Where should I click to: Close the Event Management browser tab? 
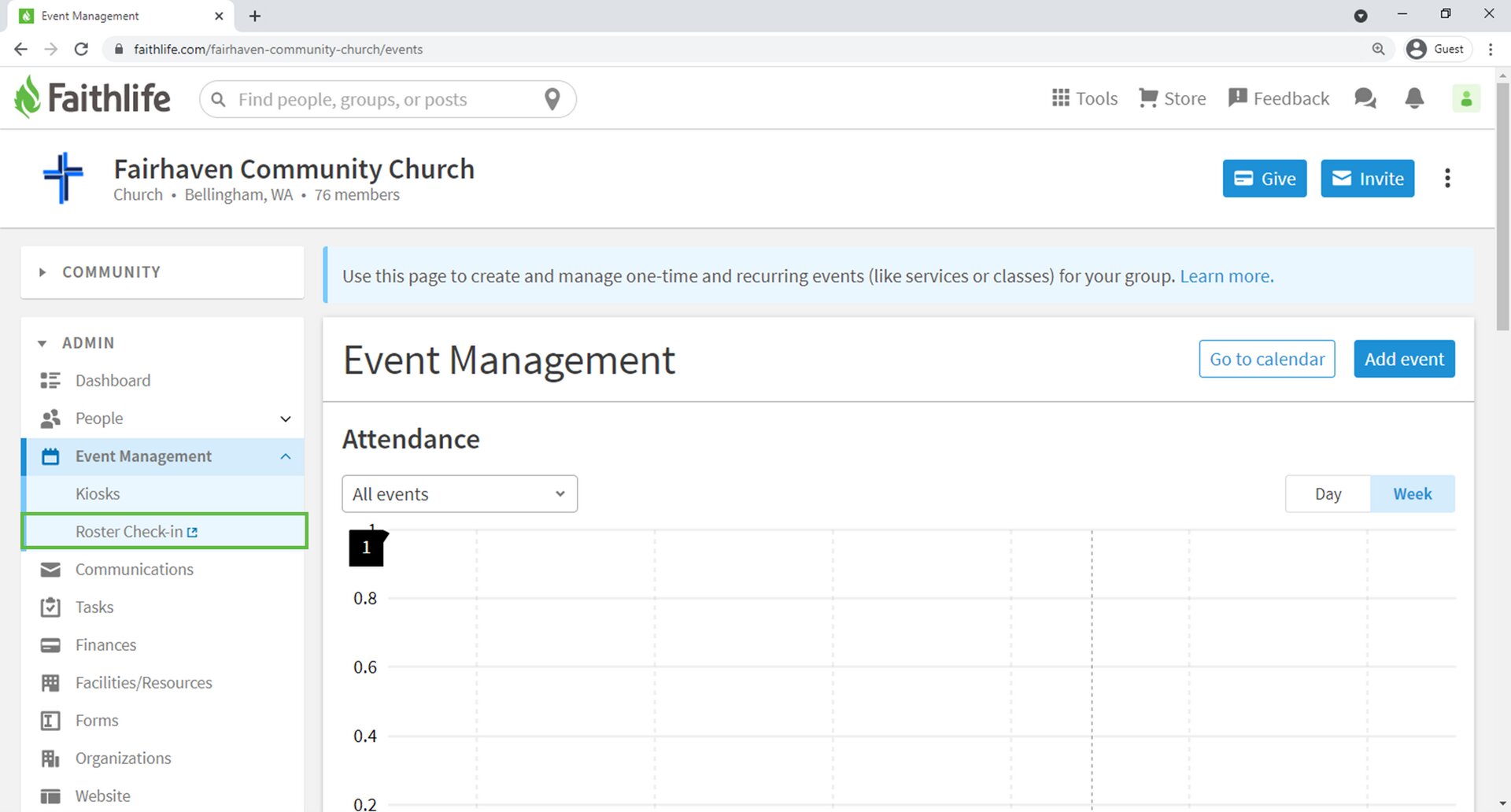pyautogui.click(x=219, y=16)
